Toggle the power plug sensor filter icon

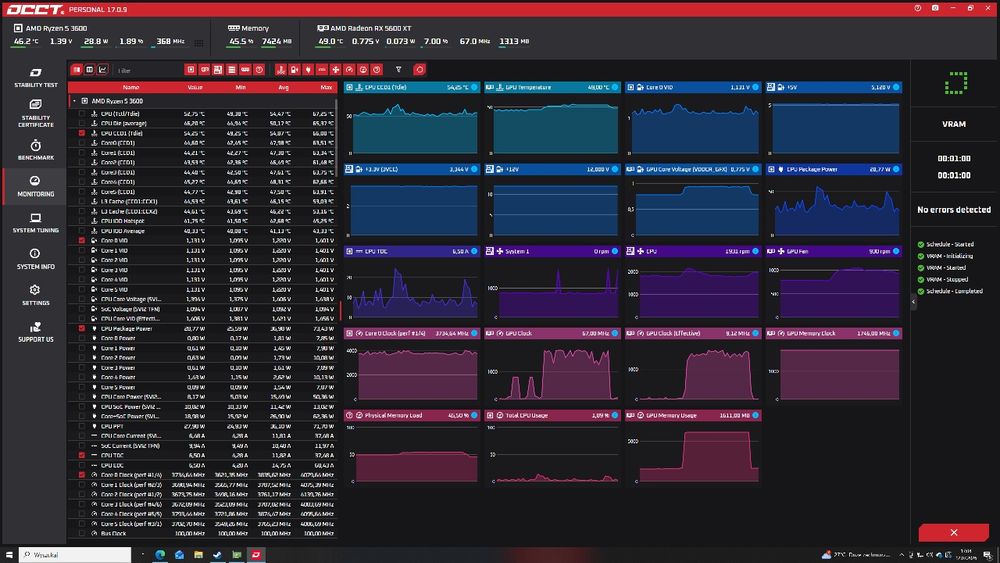coord(308,69)
